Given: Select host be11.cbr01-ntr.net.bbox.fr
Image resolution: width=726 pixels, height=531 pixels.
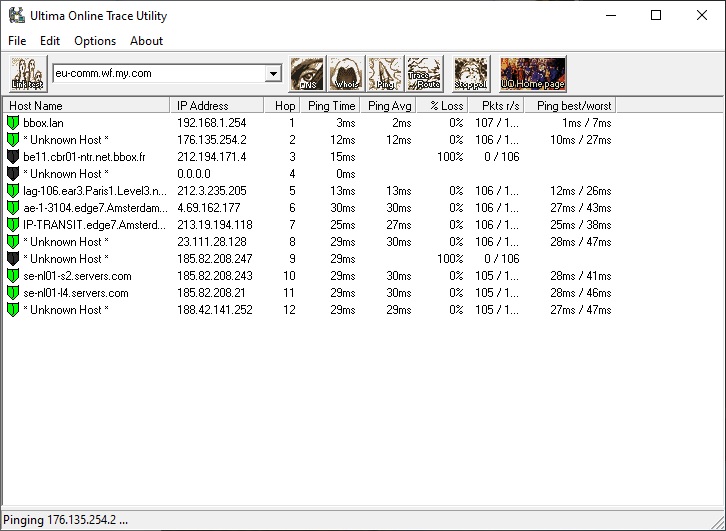Looking at the screenshot, I should click(x=84, y=157).
